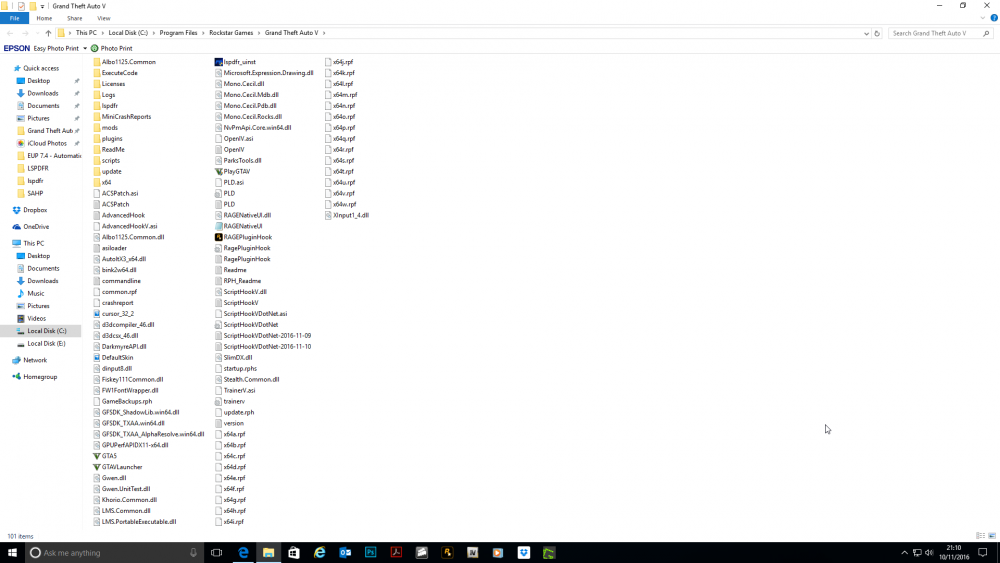This screenshot has width=1000, height=563.
Task: Select iCloud Photos in the sidebar
Action: click(47, 143)
